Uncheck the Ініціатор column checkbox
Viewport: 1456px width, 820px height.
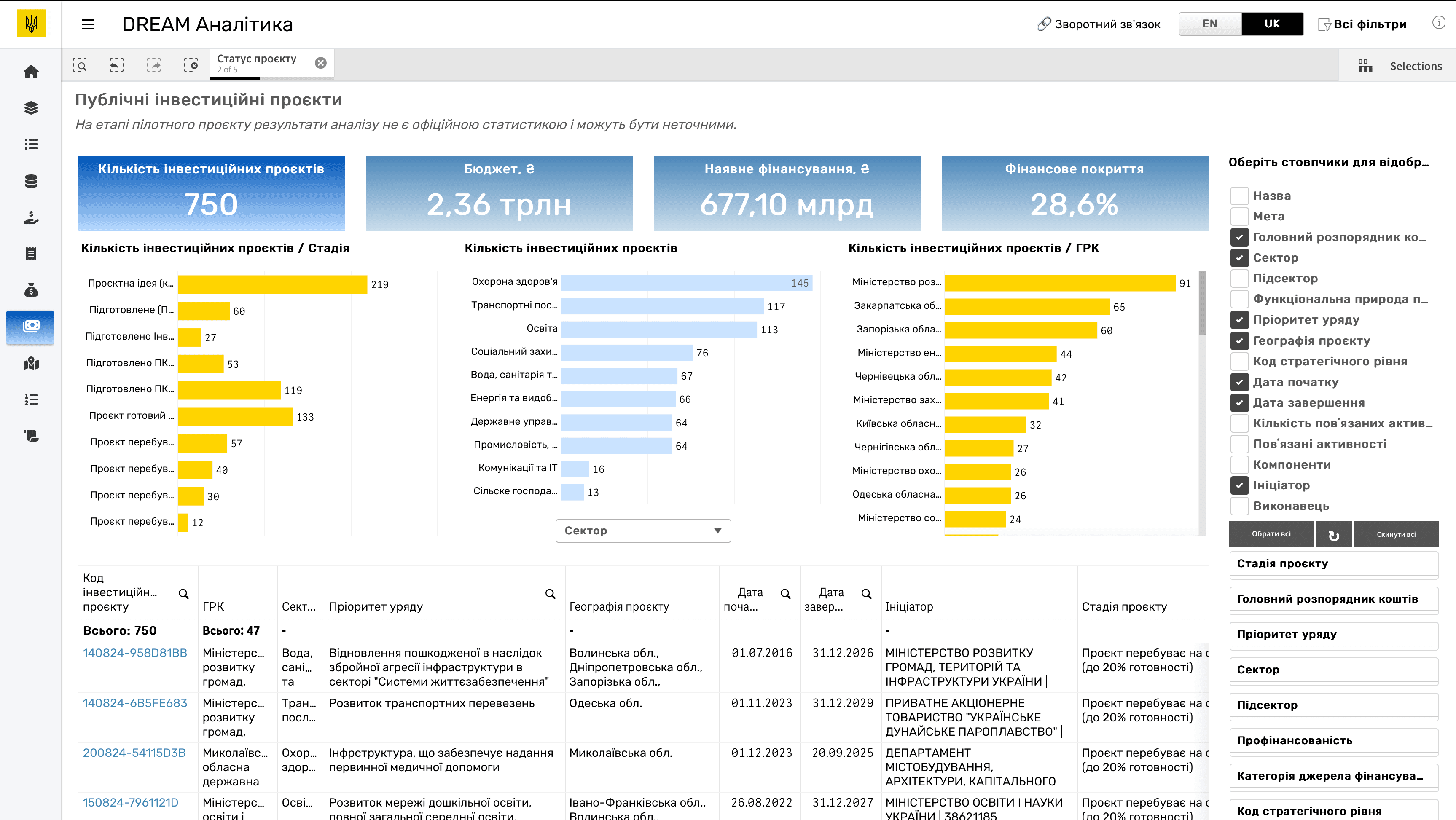pyautogui.click(x=1239, y=485)
